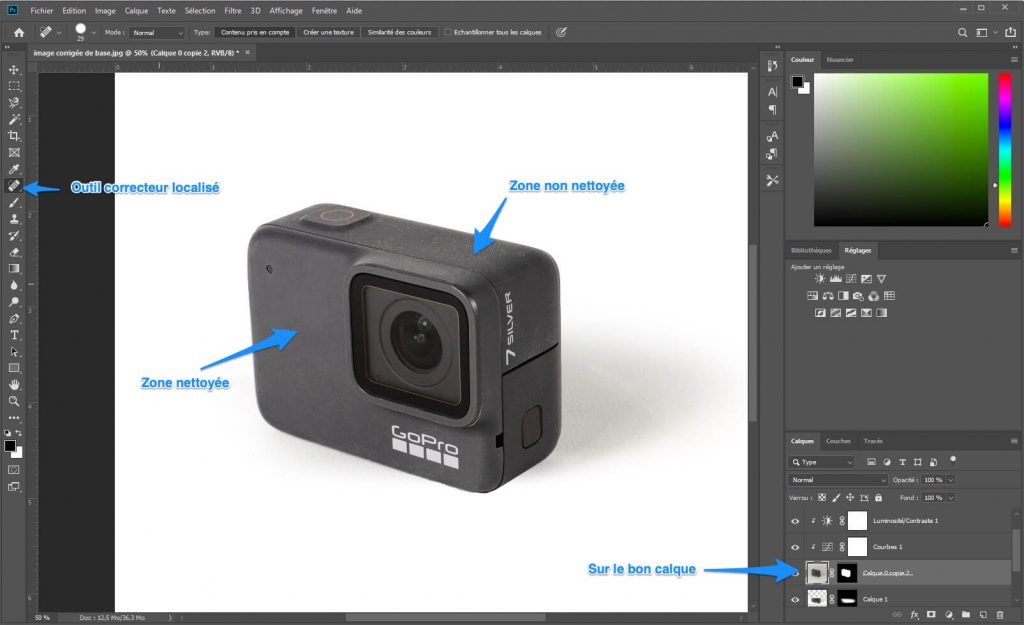The width and height of the screenshot is (1024, 625).
Task: Select the Rectangular Marquee tool
Action: point(14,86)
